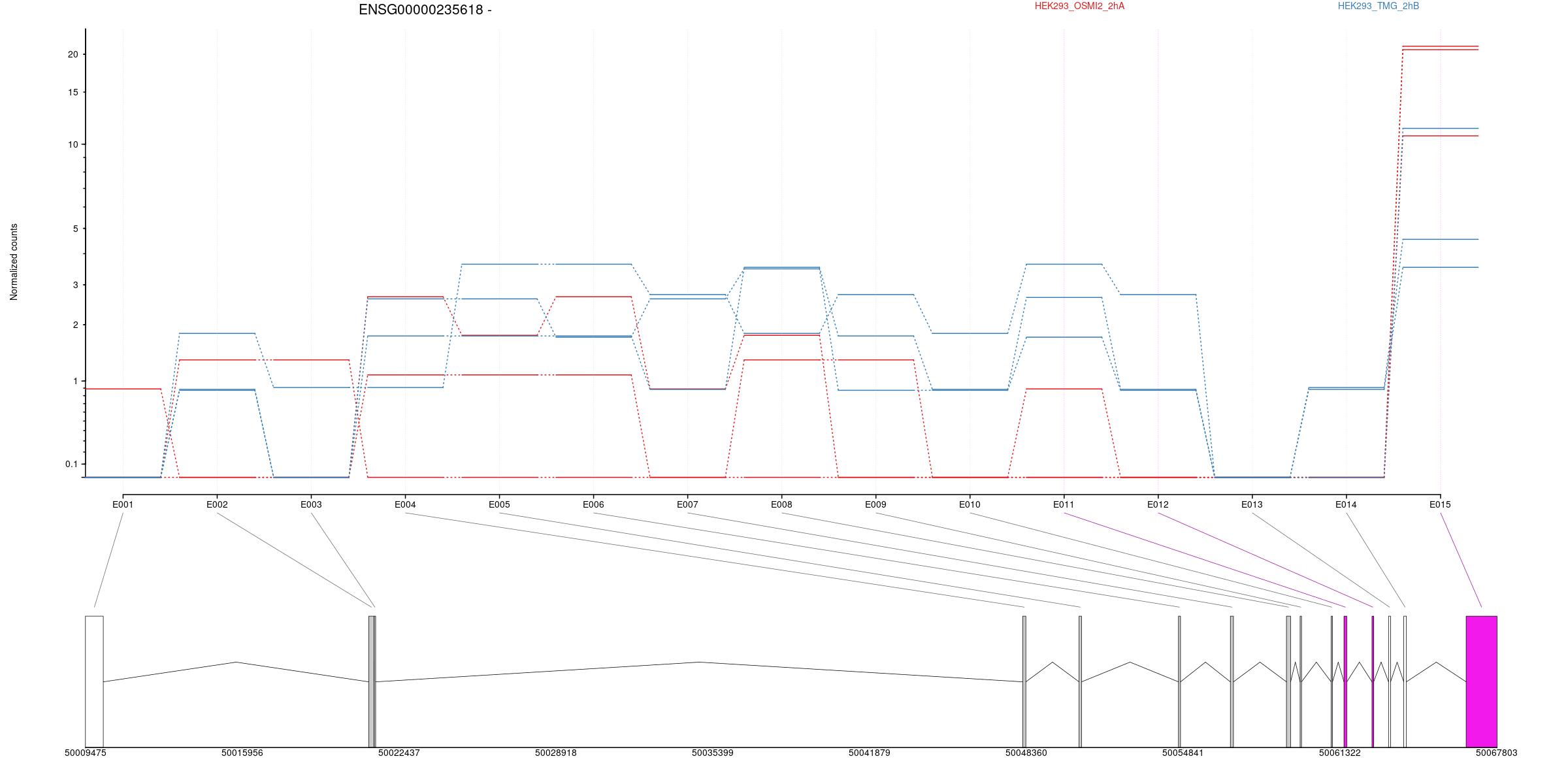The width and height of the screenshot is (1568, 784).
Task: Click the y-axis tick value 1
Action: click(75, 381)
